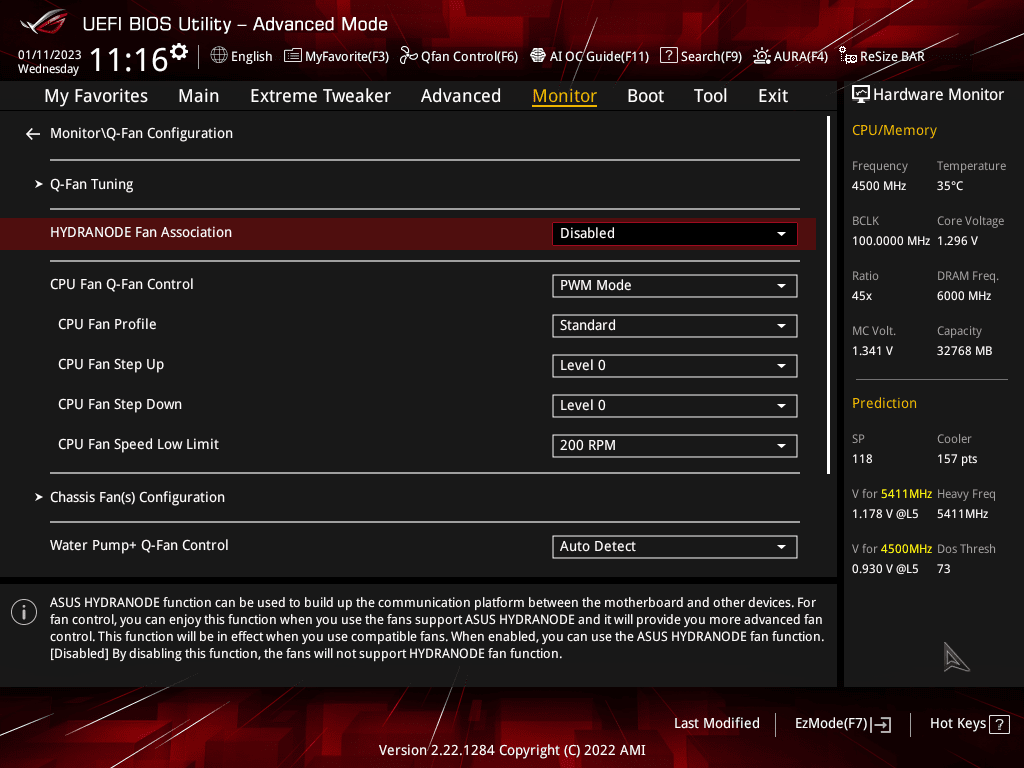Screen dimensions: 1024x768
Task: Click the CPU Fan Q-Fan Control label
Action: pos(121,285)
